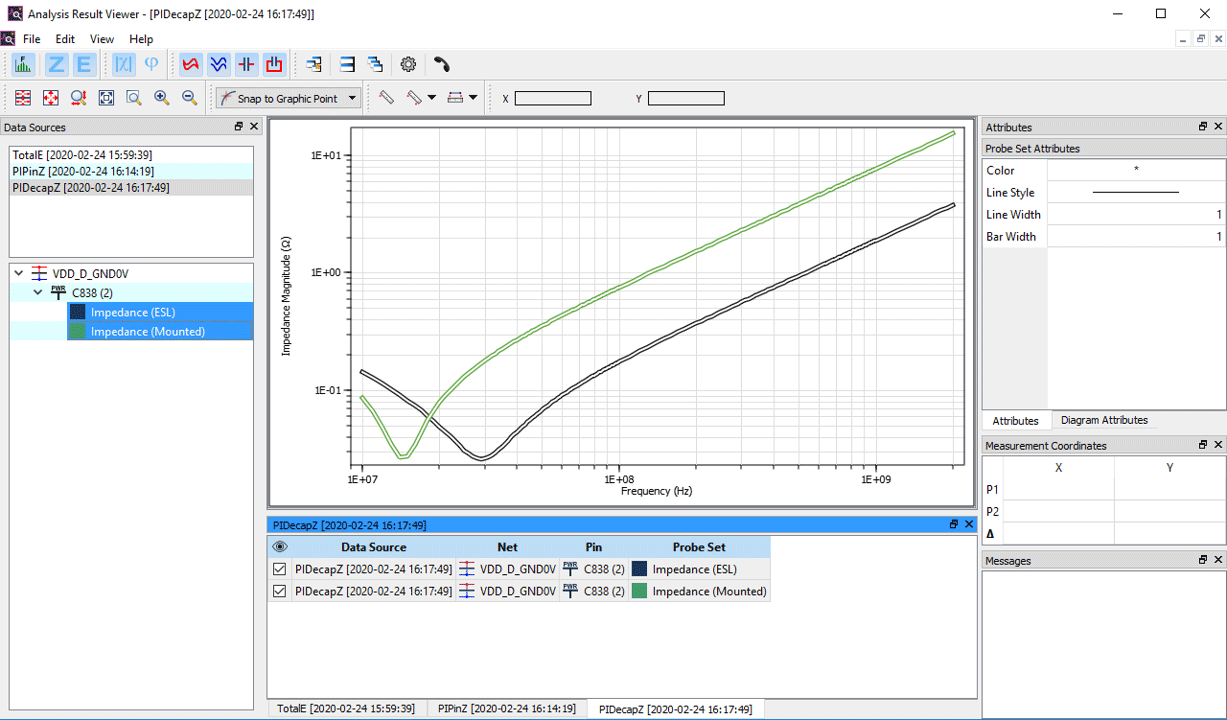This screenshot has height=720, width=1227.
Task: Sort by the Probe Set column header
Action: (699, 547)
